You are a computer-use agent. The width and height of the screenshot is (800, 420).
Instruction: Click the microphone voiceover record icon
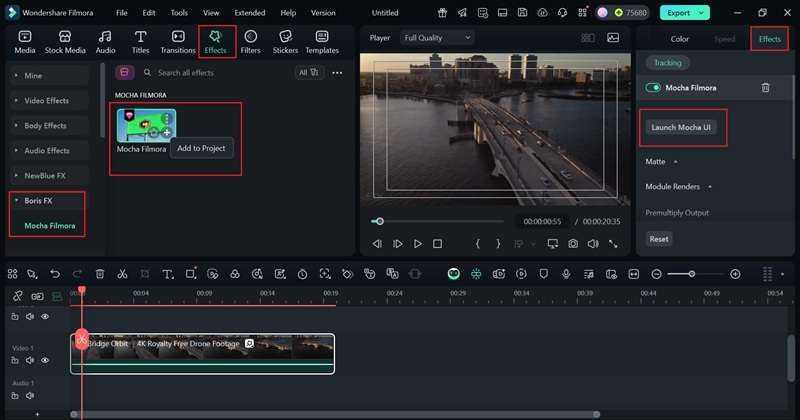click(x=566, y=274)
